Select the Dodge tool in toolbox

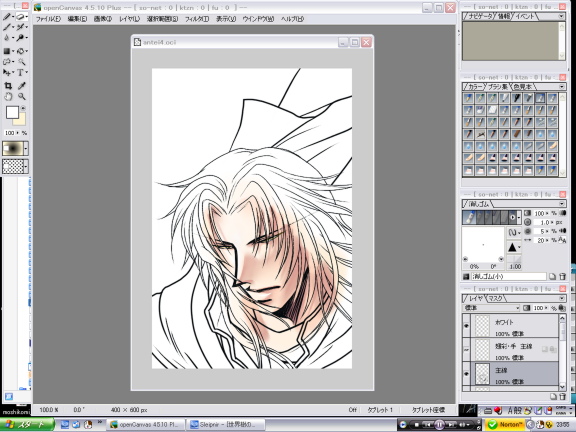[x=20, y=37]
